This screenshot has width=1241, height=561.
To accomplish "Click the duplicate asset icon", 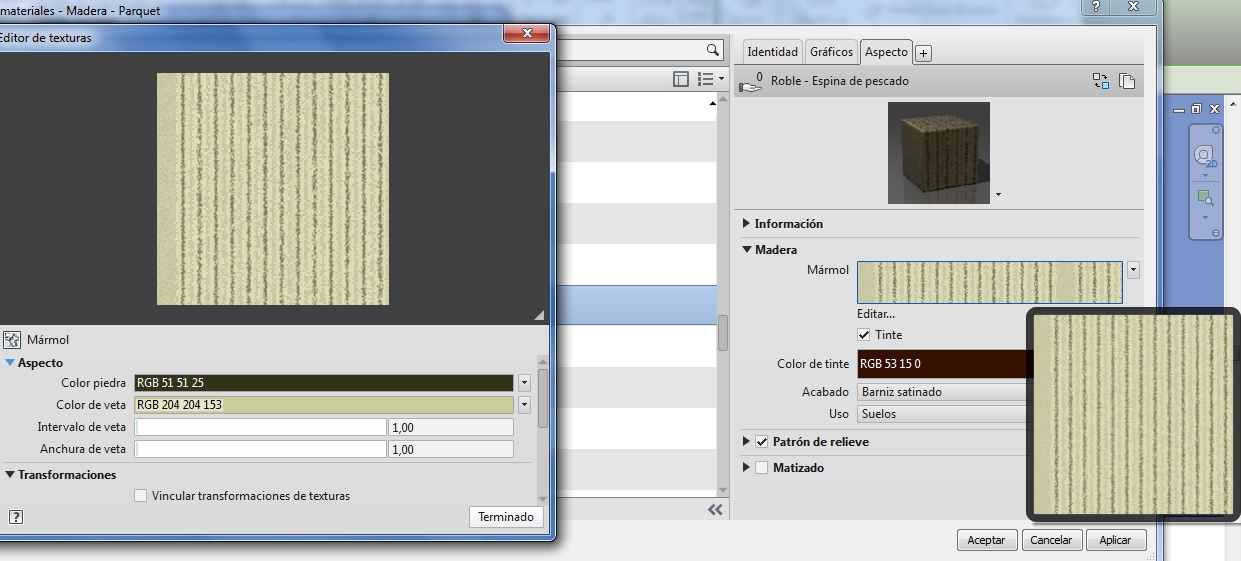I will (x=1127, y=81).
